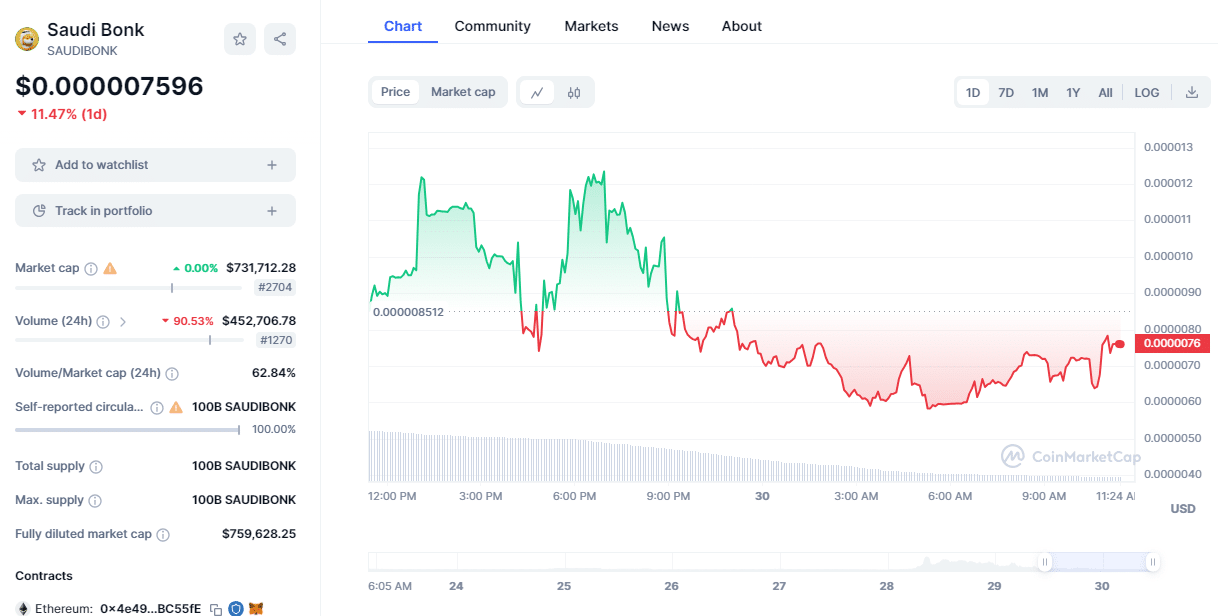Open the share icon next to title
The width and height of the screenshot is (1218, 616).
(280, 39)
